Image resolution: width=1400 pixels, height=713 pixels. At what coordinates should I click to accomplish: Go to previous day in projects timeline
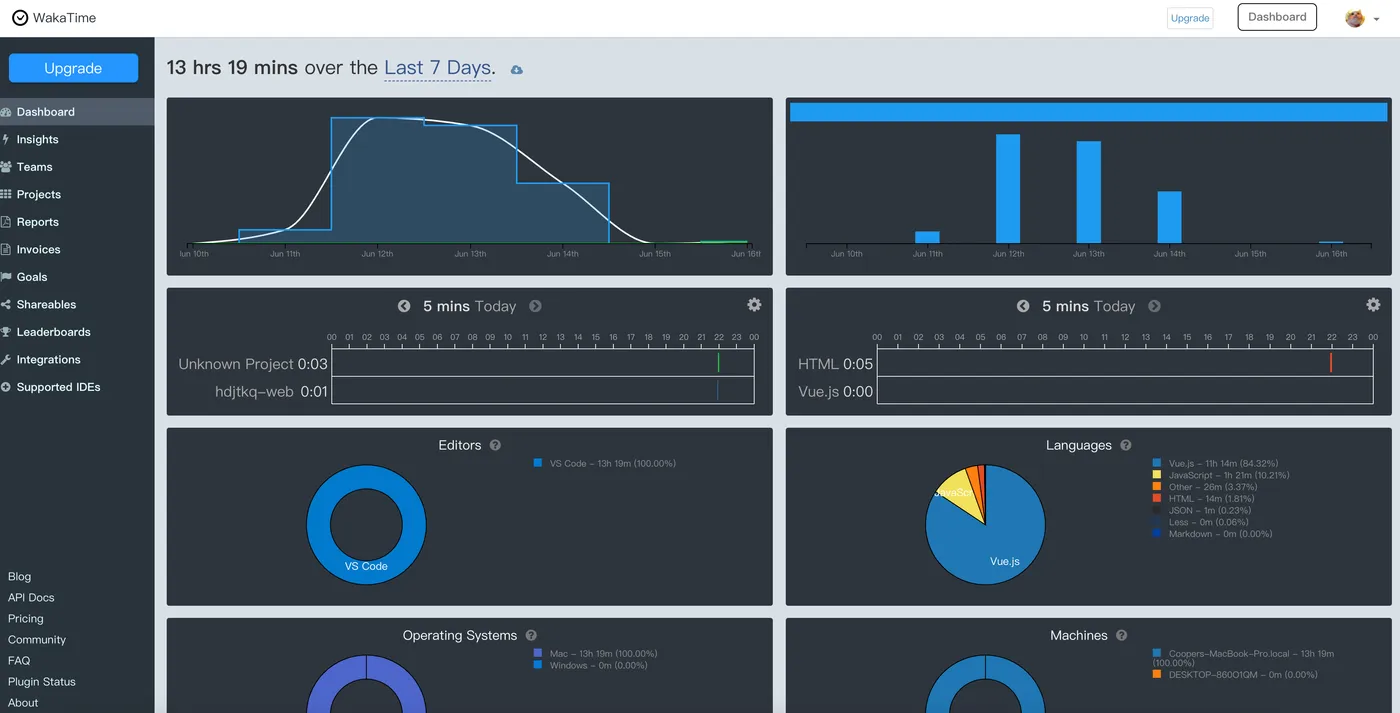point(404,306)
